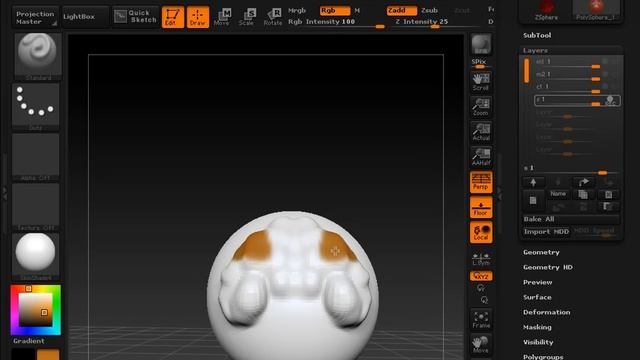The width and height of the screenshot is (640, 360).
Task: Enable M material mode
Action: coord(358,10)
